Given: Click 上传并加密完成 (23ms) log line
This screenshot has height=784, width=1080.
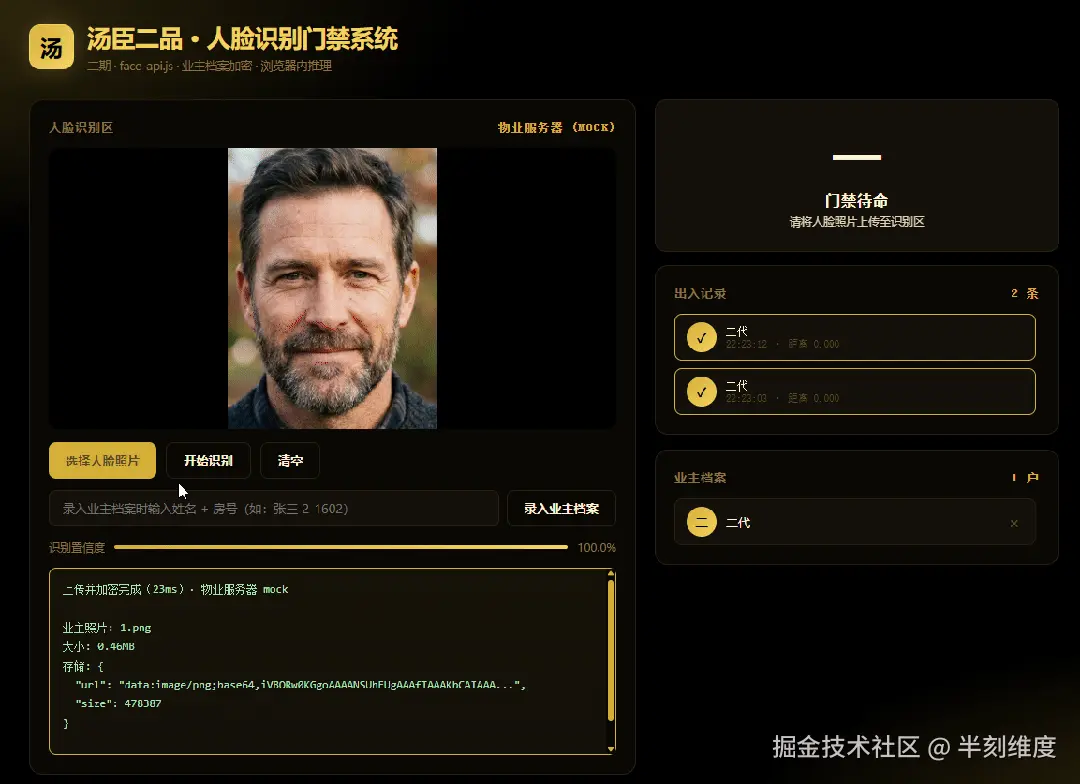Looking at the screenshot, I should pos(176,589).
